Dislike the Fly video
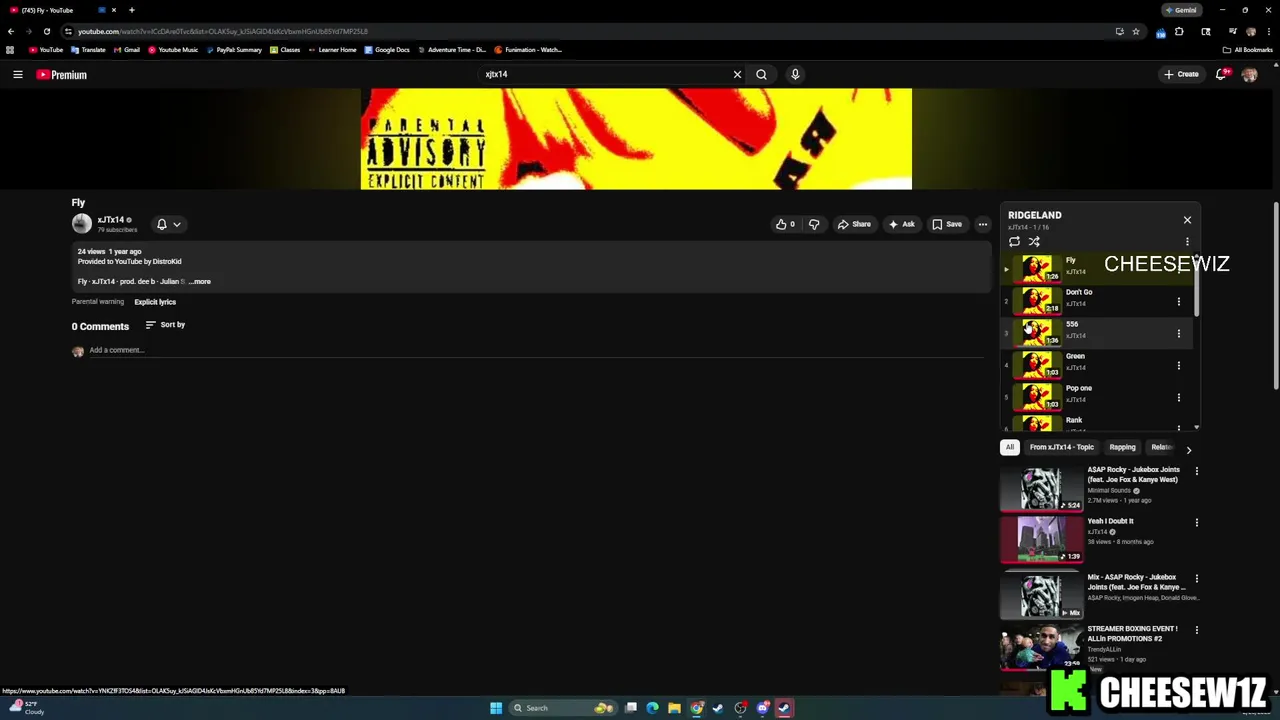This screenshot has height=720, width=1280. [x=814, y=224]
